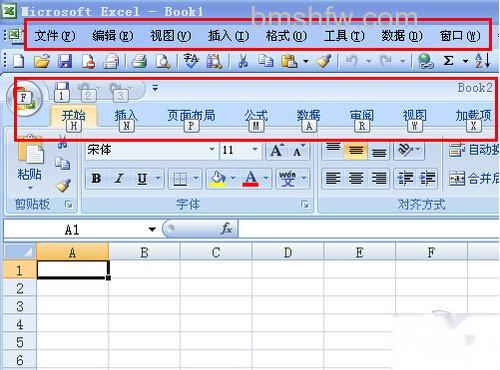Switch to the 数据 ribbon tab
Viewport: 500px width, 370px height.
(x=309, y=116)
